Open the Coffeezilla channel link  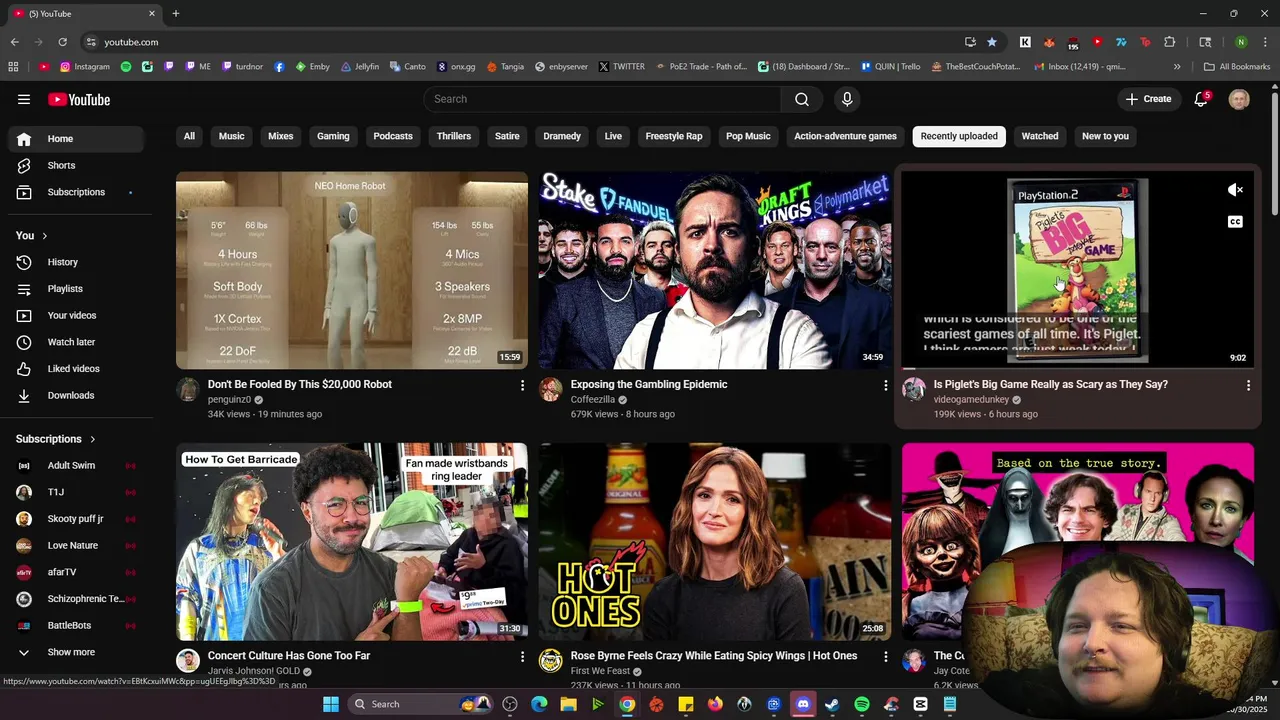pos(592,400)
